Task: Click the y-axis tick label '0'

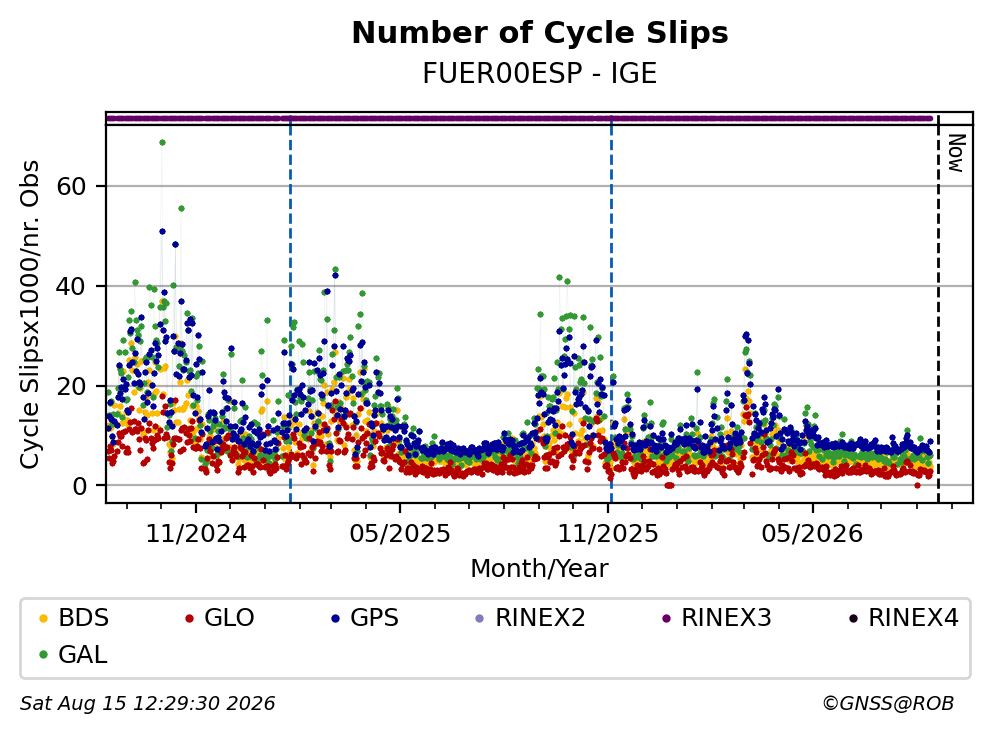Action: tap(80, 487)
